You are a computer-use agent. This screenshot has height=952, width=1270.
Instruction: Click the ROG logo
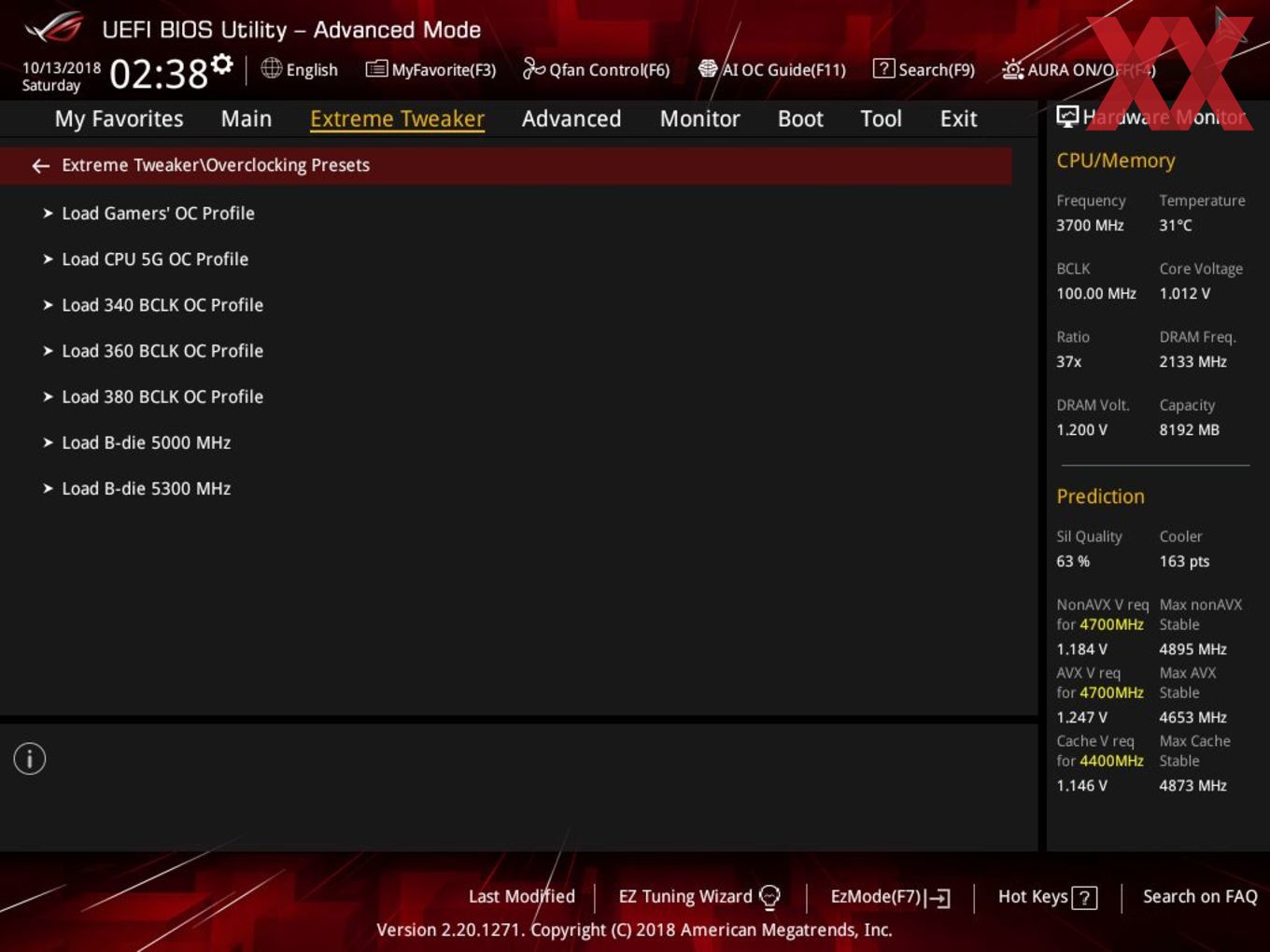pos(54,28)
